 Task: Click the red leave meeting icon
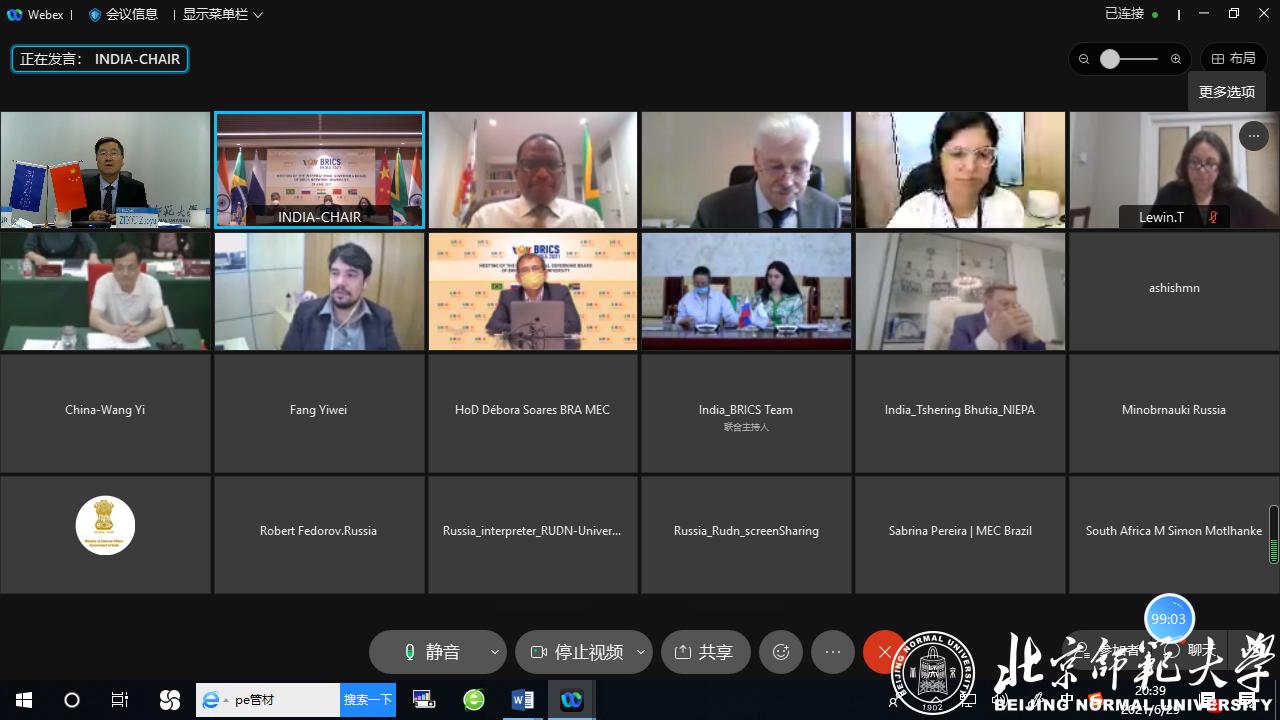[x=883, y=652]
